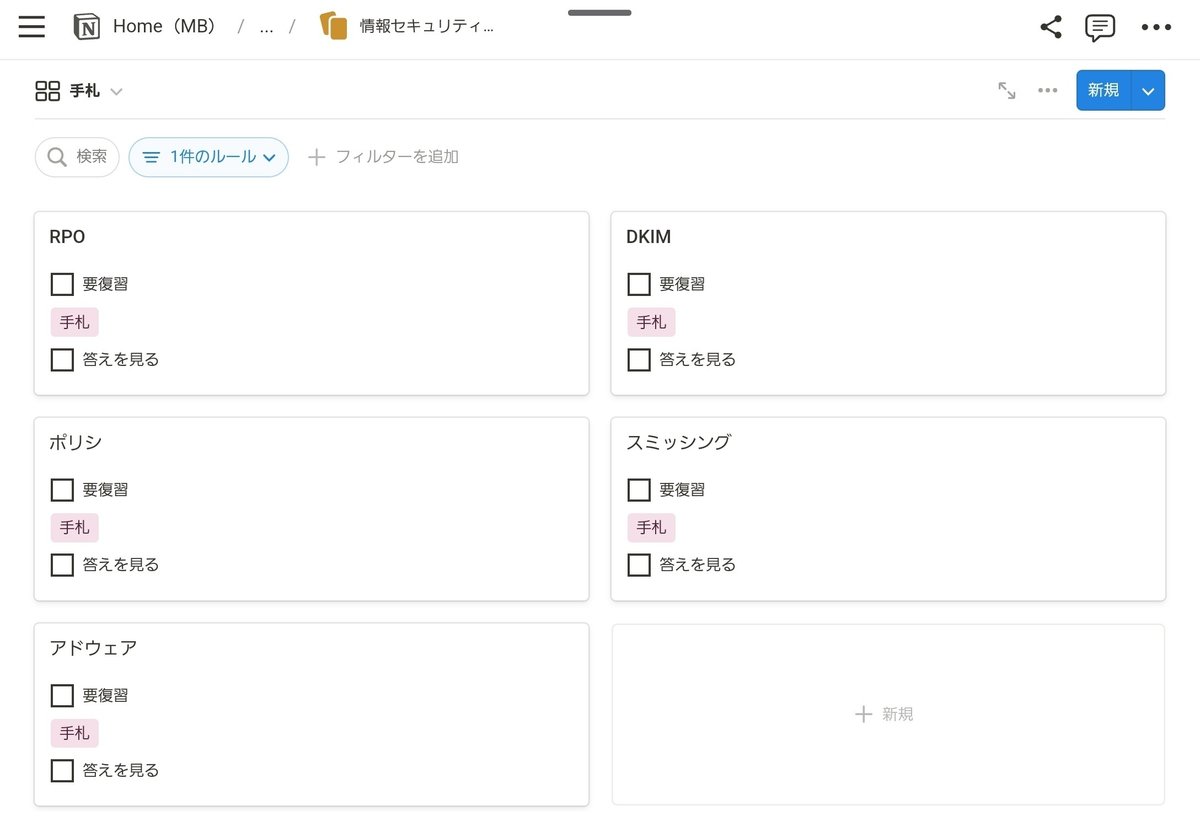The image size is (1200, 823).
Task: Check 要復習 on the RPO card
Action: 62,284
